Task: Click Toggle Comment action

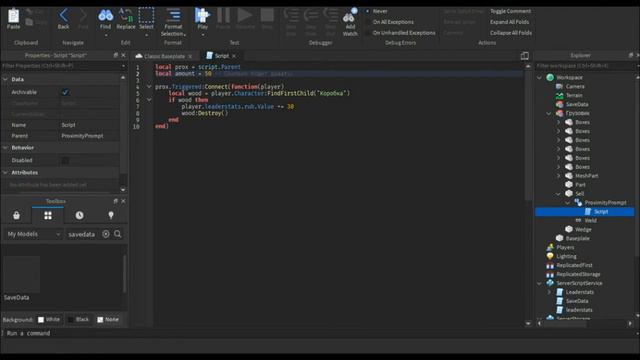Action: (511, 11)
